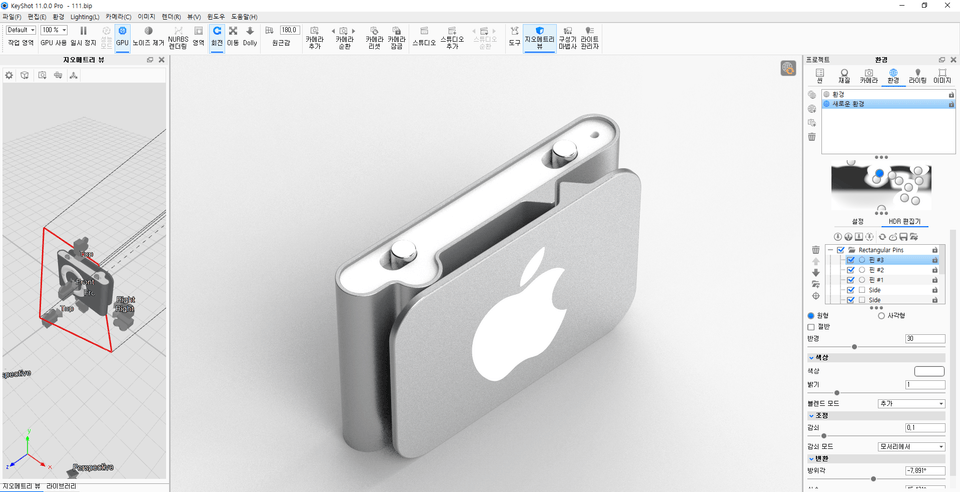
Task: Save the HDR with the disk icon
Action: 902,237
